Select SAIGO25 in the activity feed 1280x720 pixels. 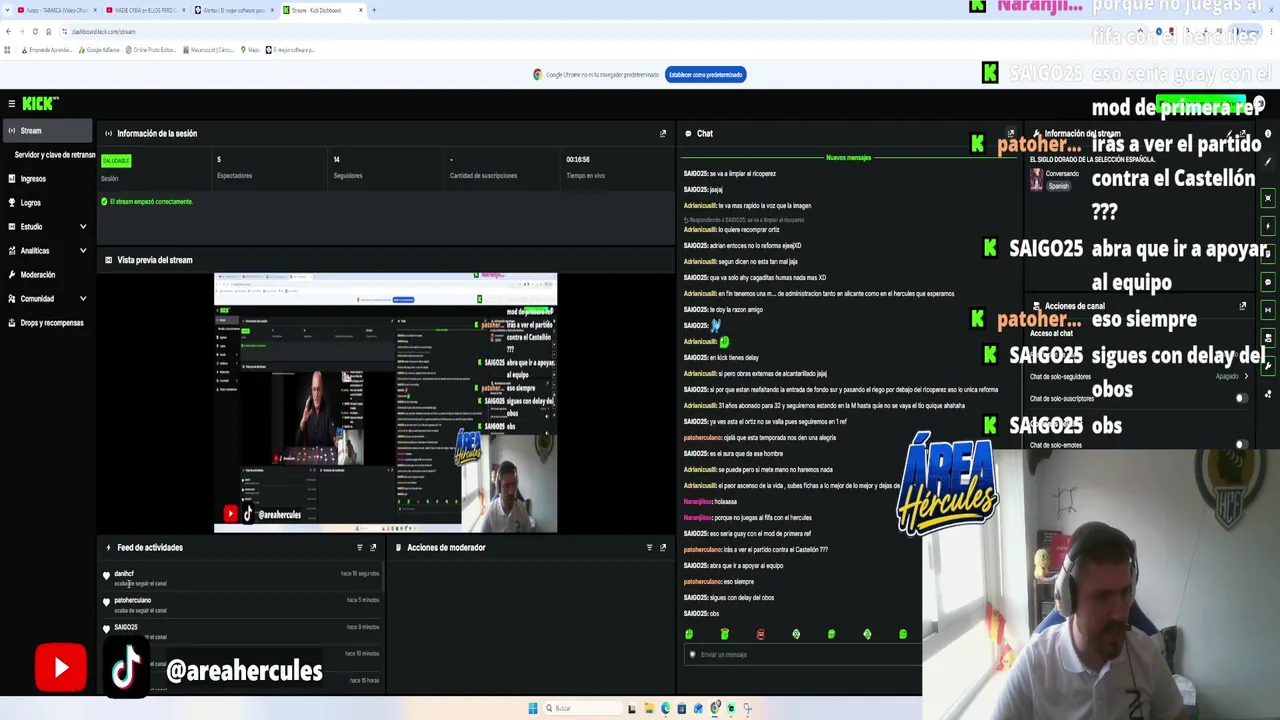click(126, 627)
